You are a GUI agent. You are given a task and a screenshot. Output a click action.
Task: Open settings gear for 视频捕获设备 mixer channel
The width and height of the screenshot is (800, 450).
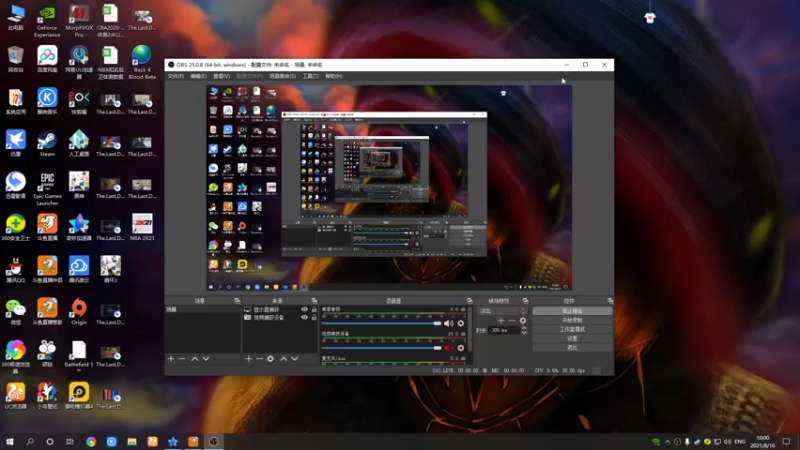461,348
